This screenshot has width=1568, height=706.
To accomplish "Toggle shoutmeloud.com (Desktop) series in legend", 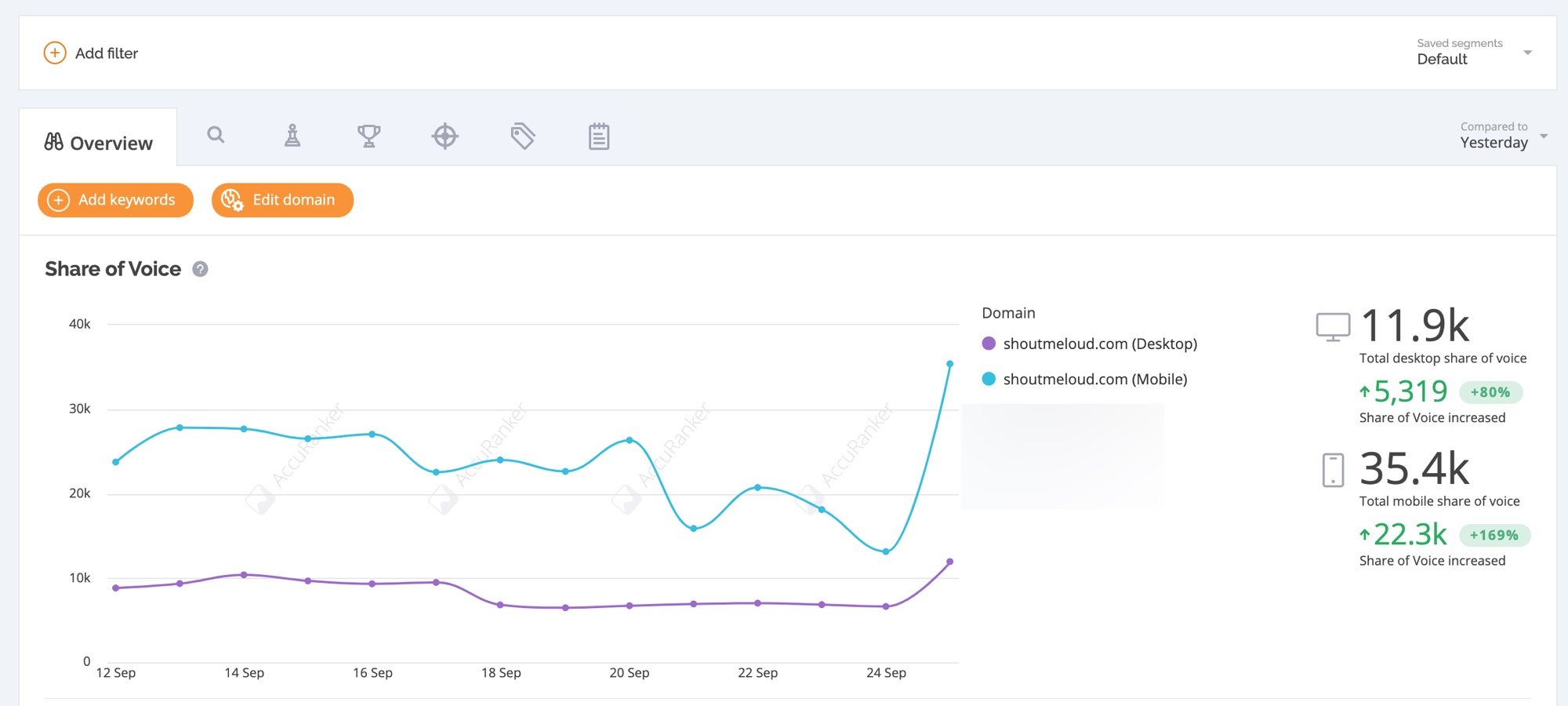I will point(1089,344).
